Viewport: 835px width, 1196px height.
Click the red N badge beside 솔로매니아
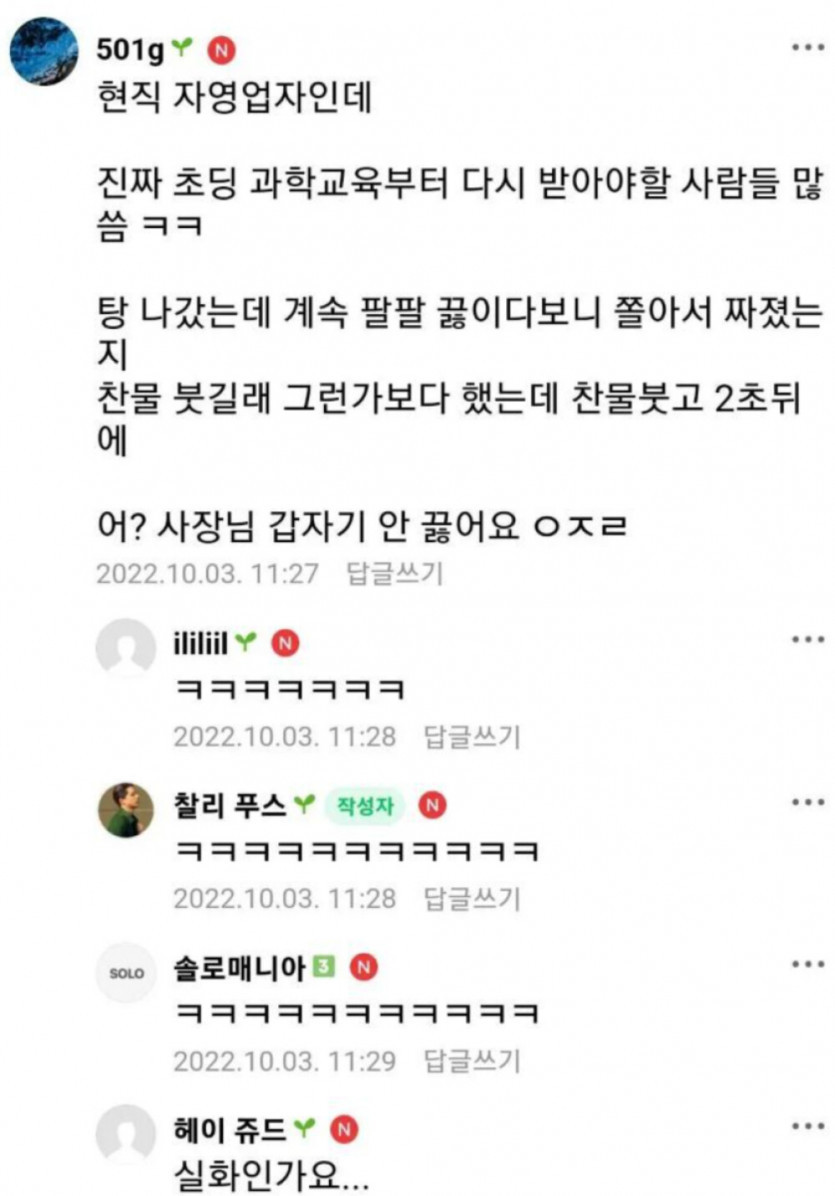pos(364,967)
